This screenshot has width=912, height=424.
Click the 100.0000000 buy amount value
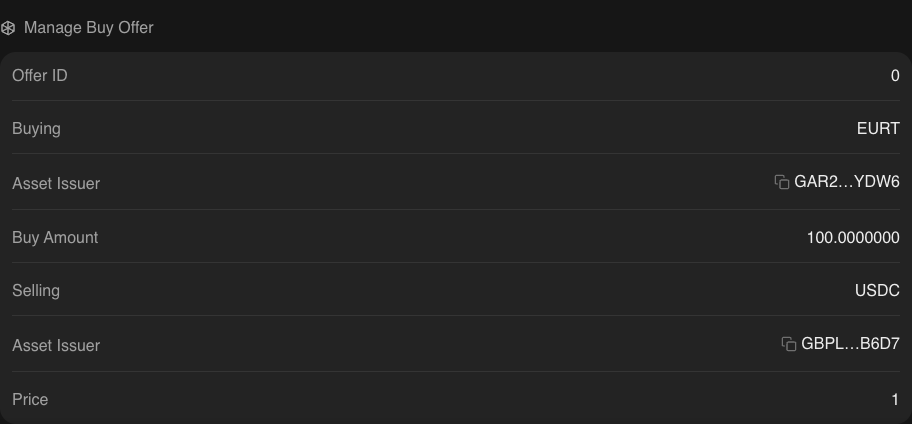tap(853, 238)
